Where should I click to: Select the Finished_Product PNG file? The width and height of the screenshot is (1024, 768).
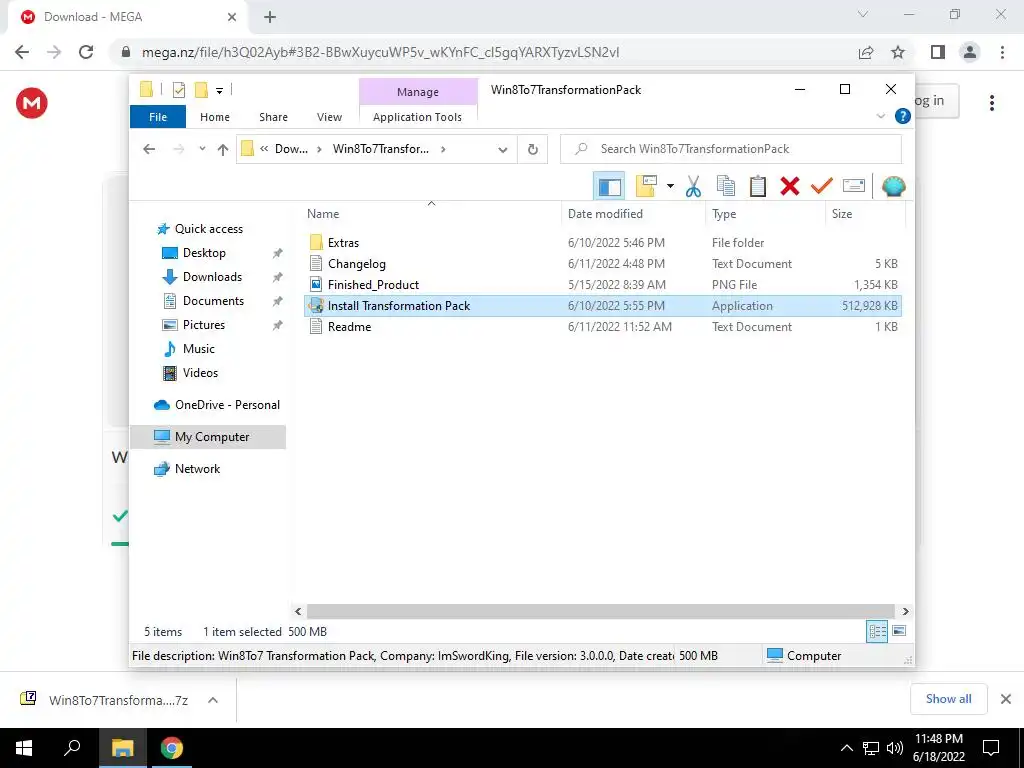click(602, 285)
